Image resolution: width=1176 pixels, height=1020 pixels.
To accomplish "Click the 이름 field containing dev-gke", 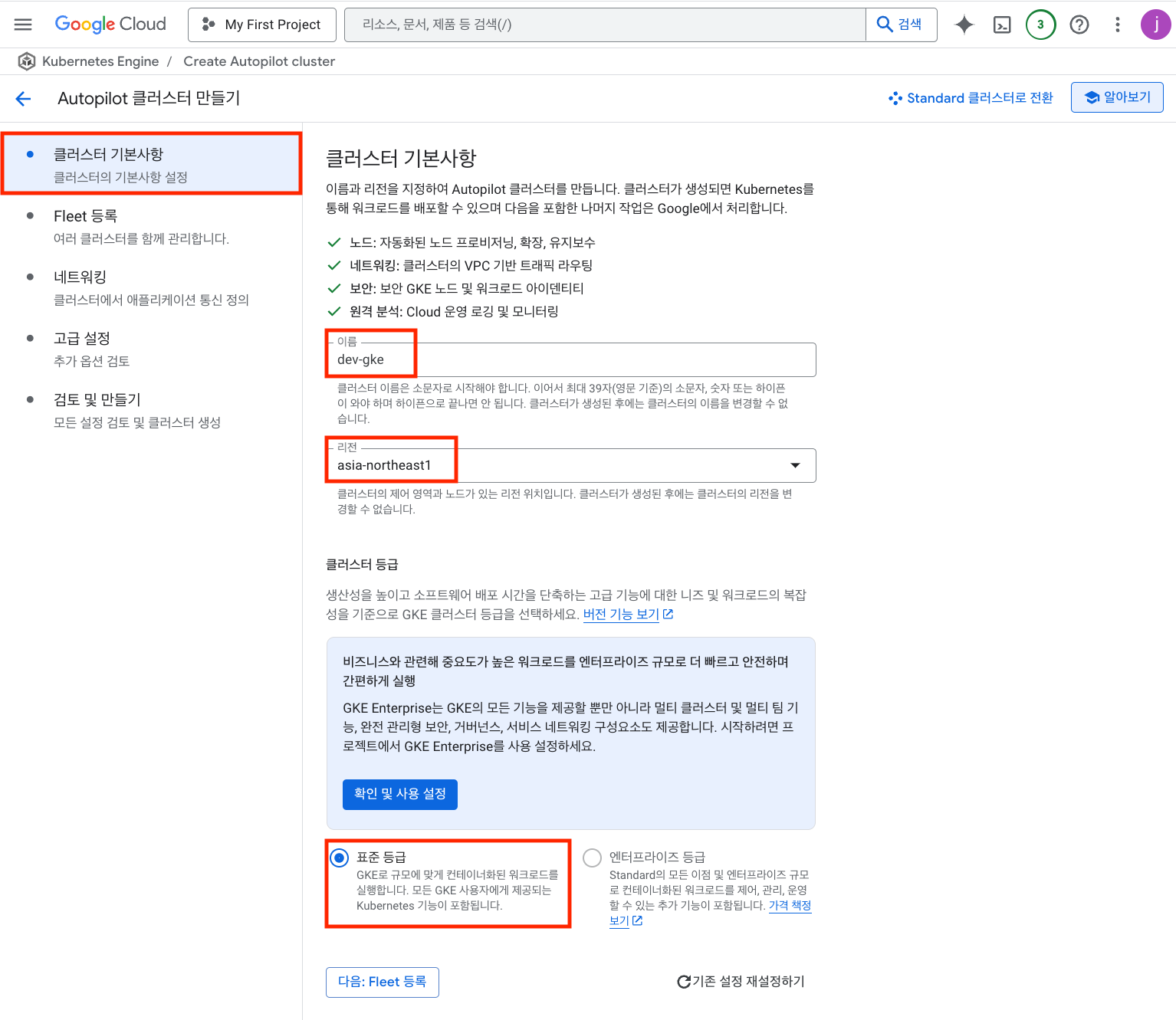I will [571, 359].
